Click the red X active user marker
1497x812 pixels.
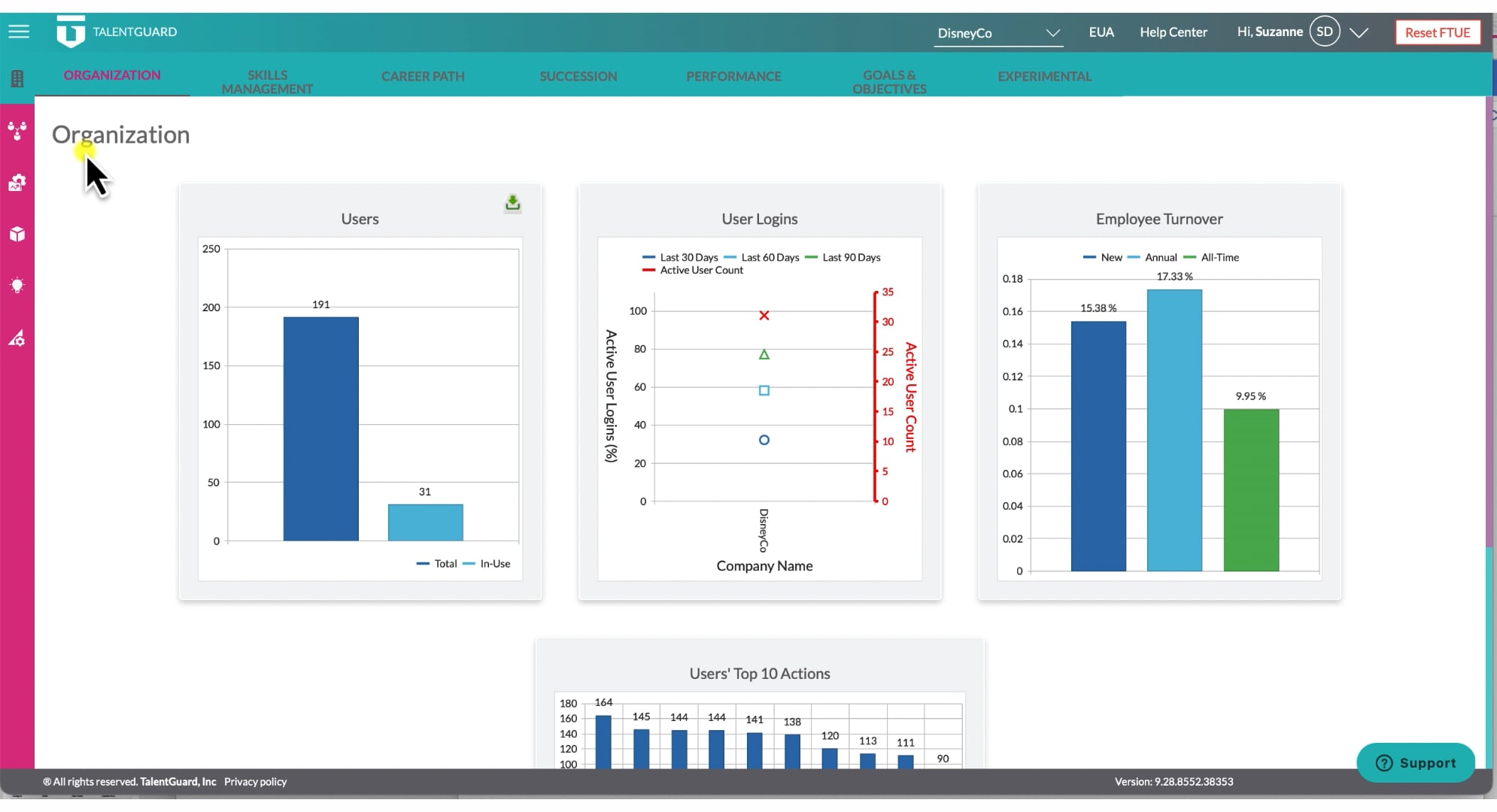click(x=764, y=316)
